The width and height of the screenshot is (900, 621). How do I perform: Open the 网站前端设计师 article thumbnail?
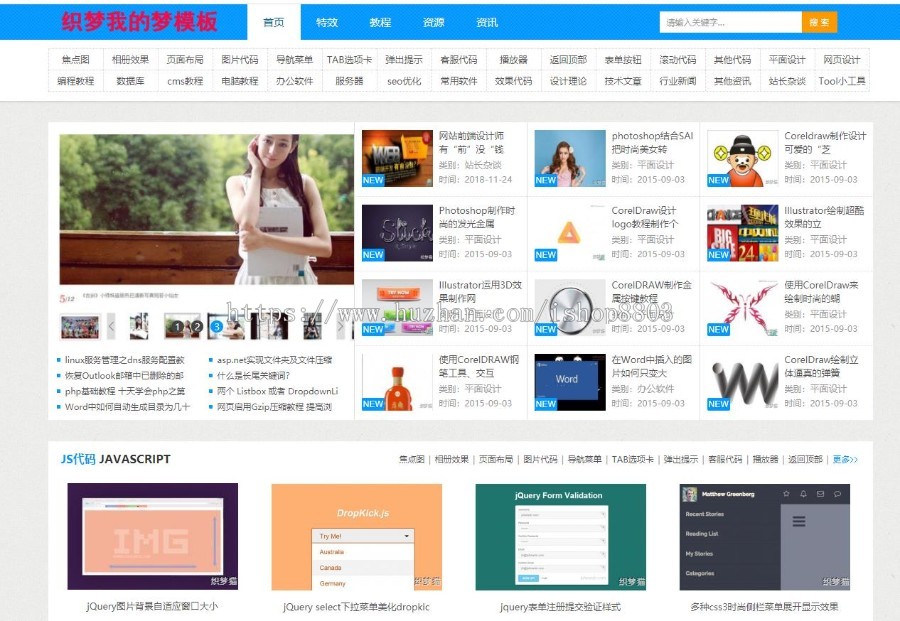(x=397, y=158)
